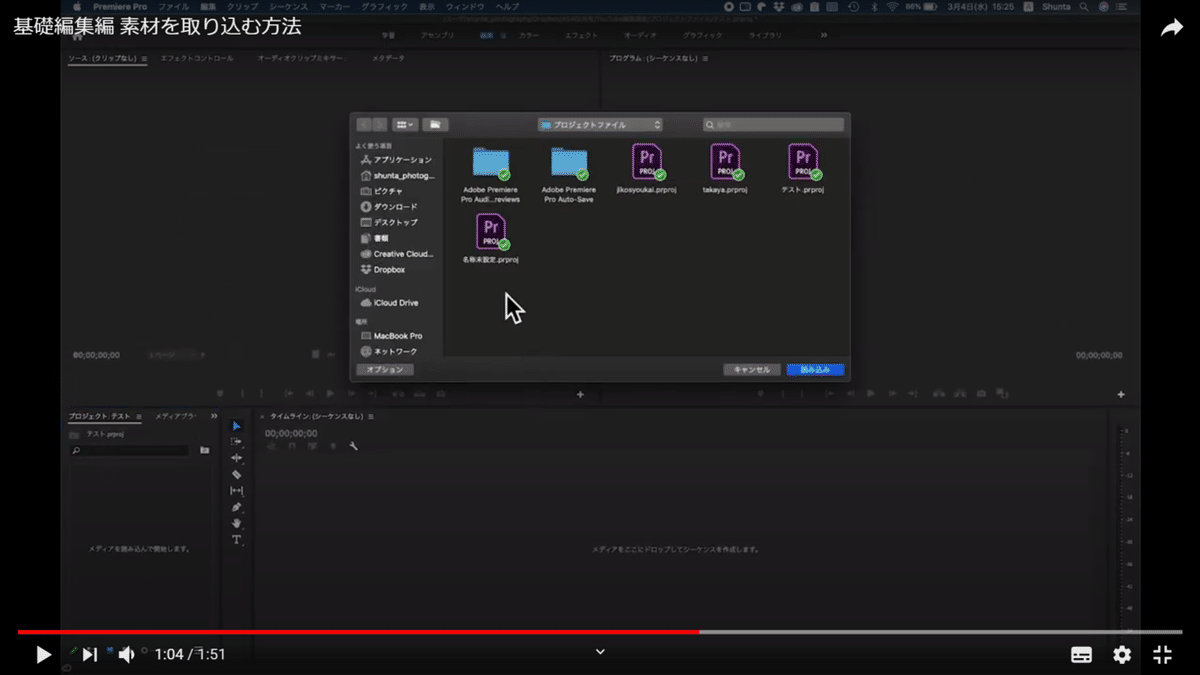Image resolution: width=1200 pixels, height=675 pixels.
Task: Click new bin folder icon in Project panel
Action: [205, 451]
